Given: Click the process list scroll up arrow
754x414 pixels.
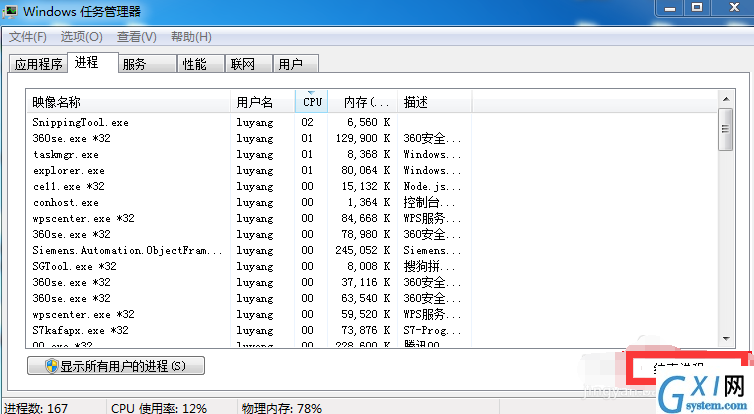Looking at the screenshot, I should pyautogui.click(x=726, y=99).
